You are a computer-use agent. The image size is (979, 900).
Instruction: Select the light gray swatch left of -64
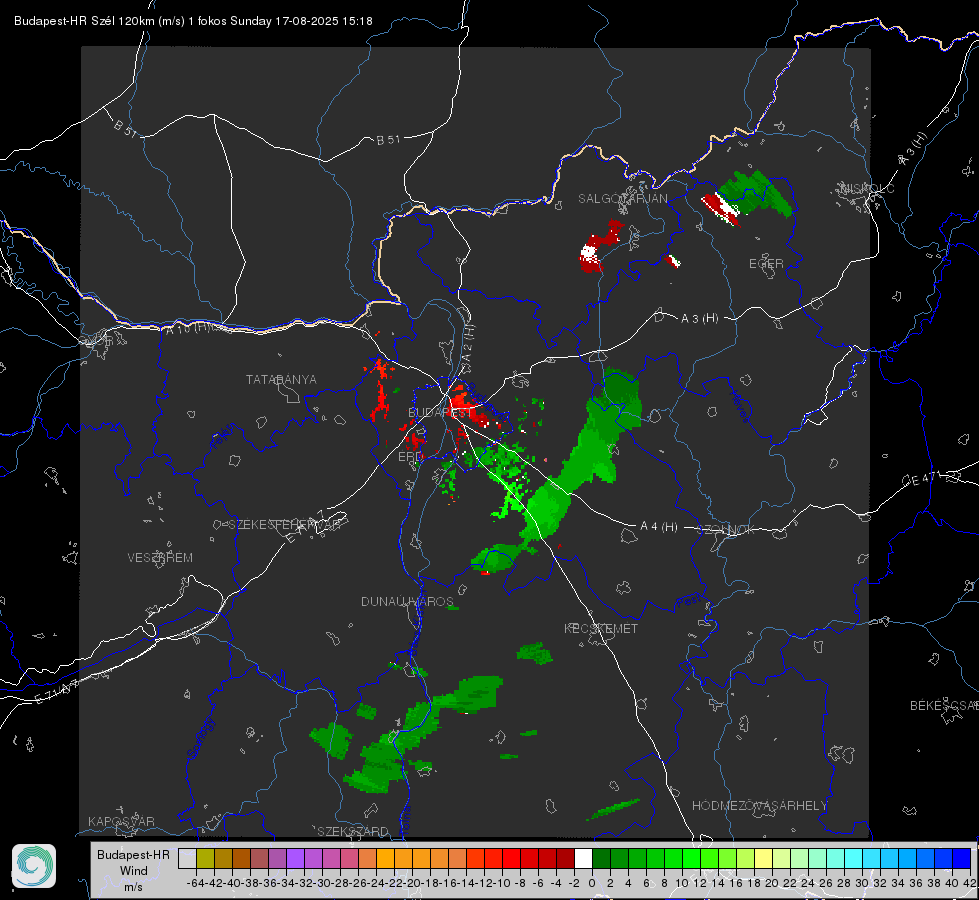click(187, 858)
